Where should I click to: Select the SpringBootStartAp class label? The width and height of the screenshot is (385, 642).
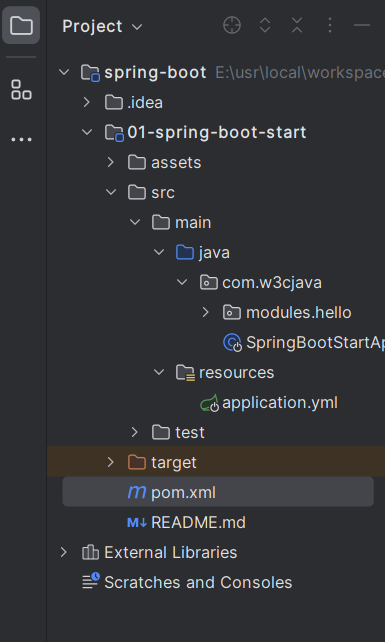[315, 343]
